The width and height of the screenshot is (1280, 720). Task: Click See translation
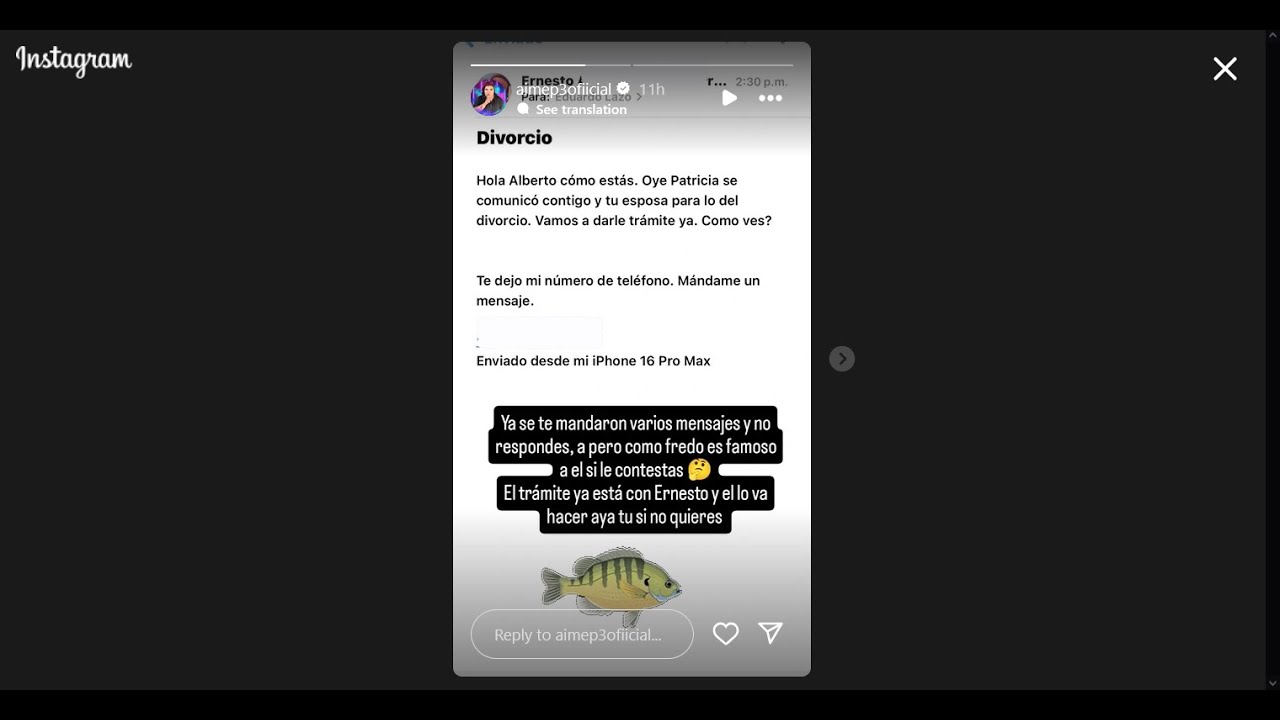[581, 110]
